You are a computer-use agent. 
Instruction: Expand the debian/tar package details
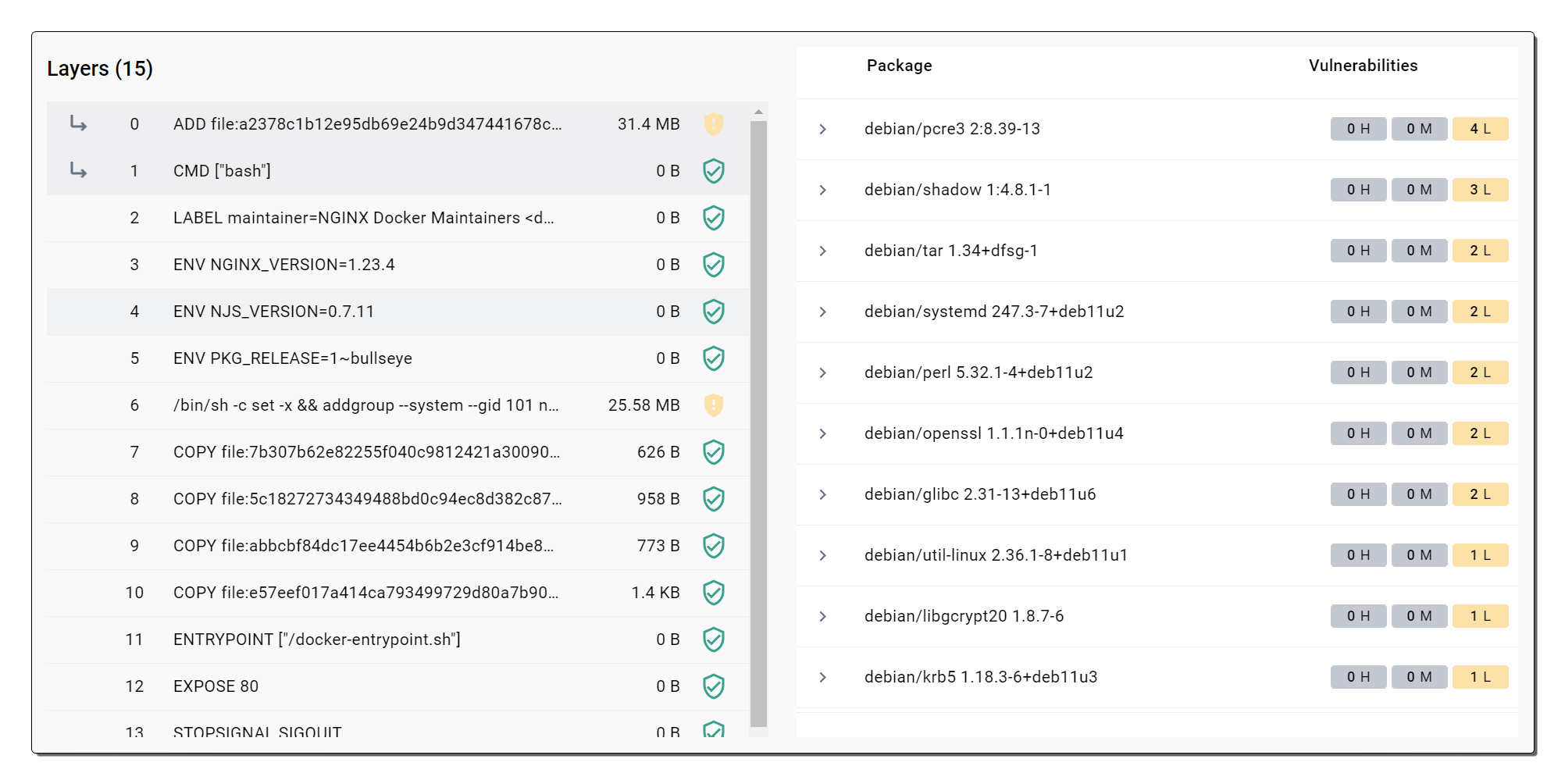click(x=822, y=251)
